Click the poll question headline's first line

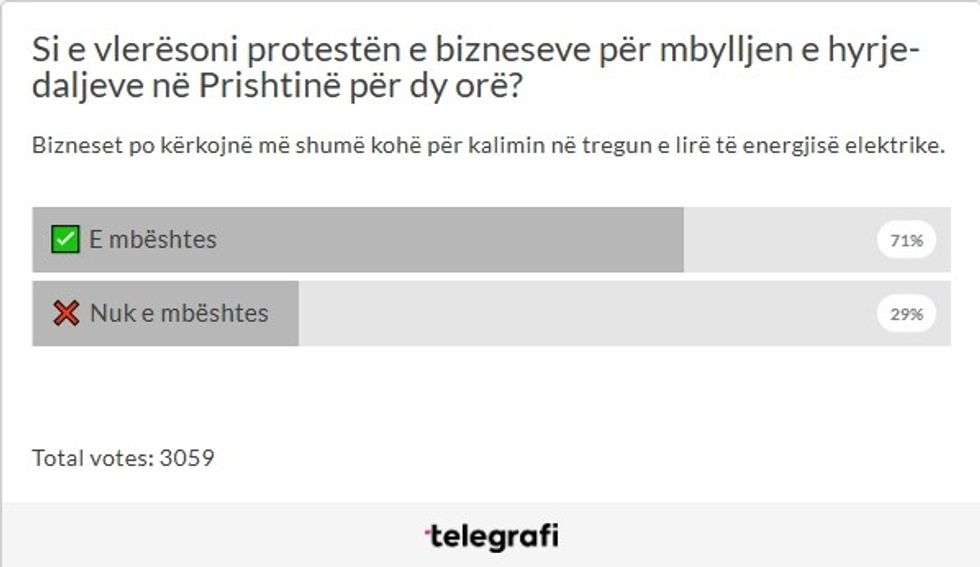(475, 48)
